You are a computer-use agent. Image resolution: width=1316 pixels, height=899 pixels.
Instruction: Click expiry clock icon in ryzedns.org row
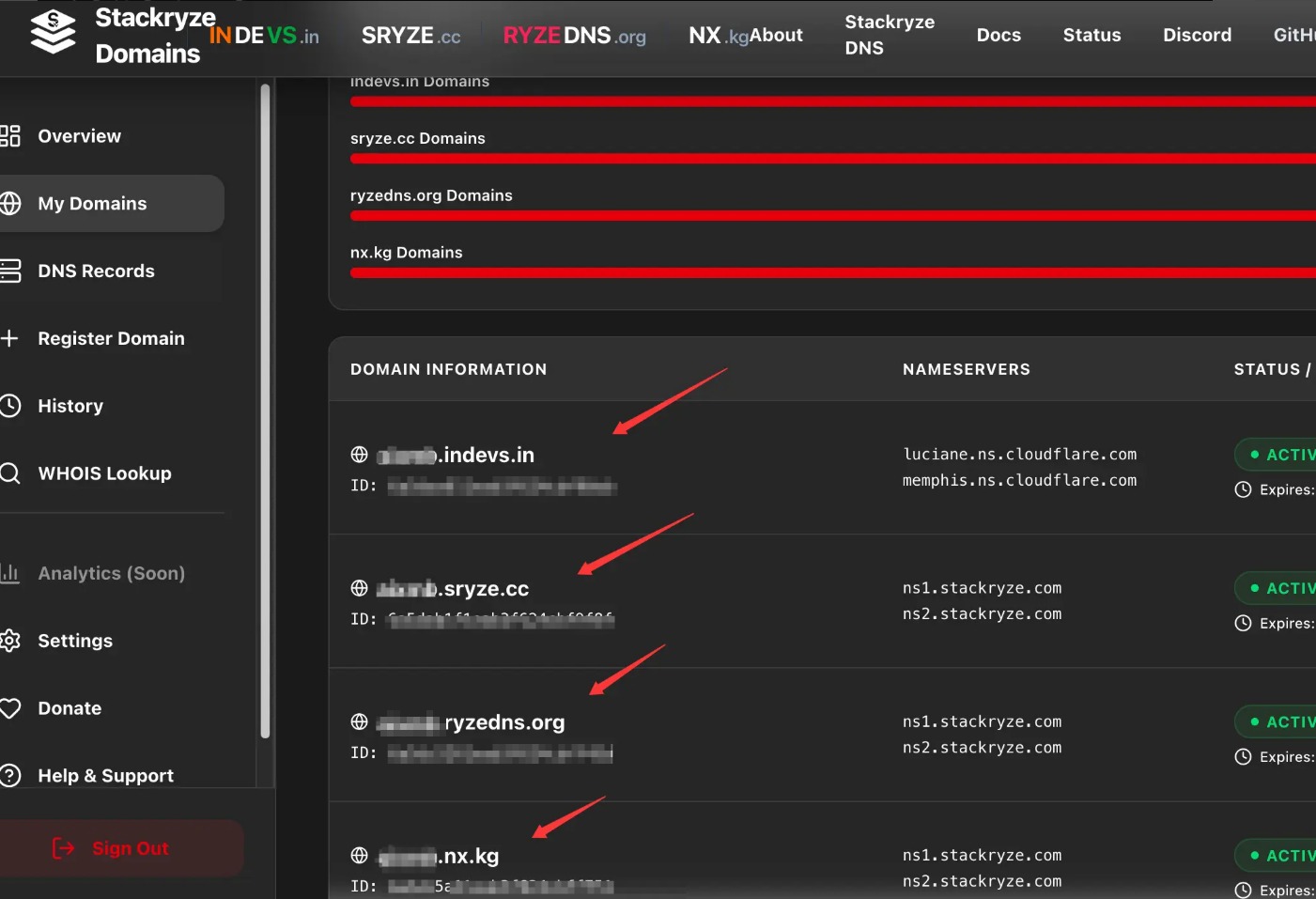[x=1243, y=756]
